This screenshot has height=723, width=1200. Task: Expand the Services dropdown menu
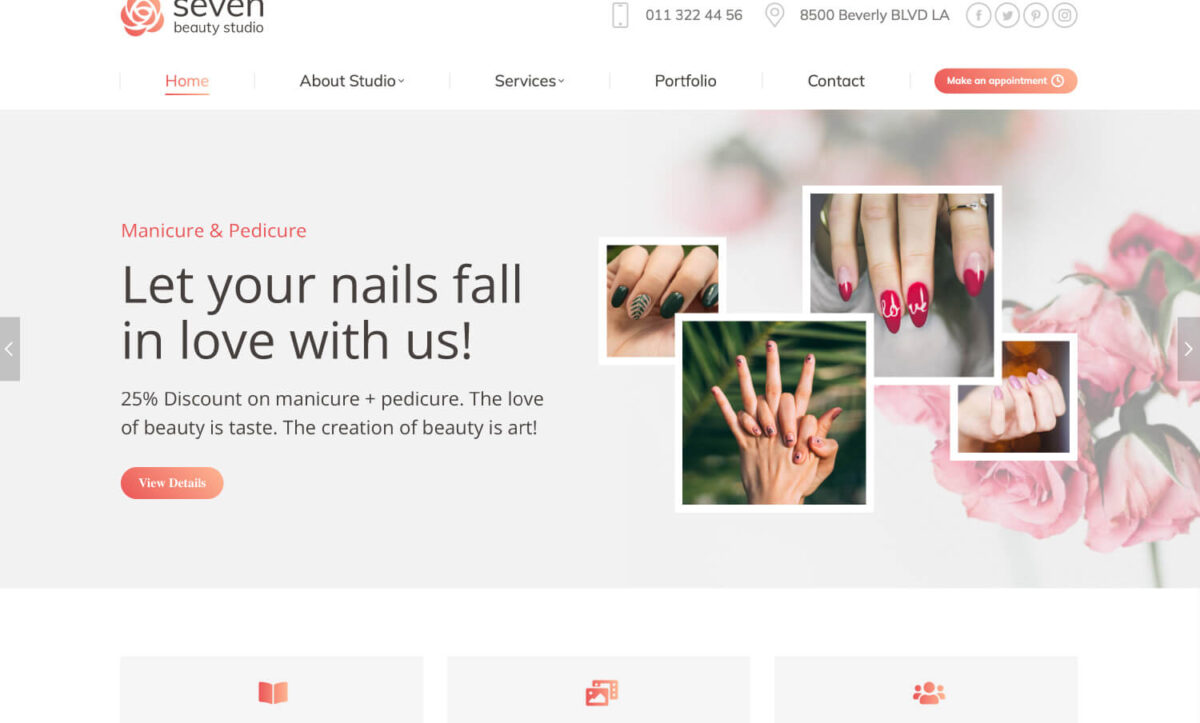coord(530,81)
